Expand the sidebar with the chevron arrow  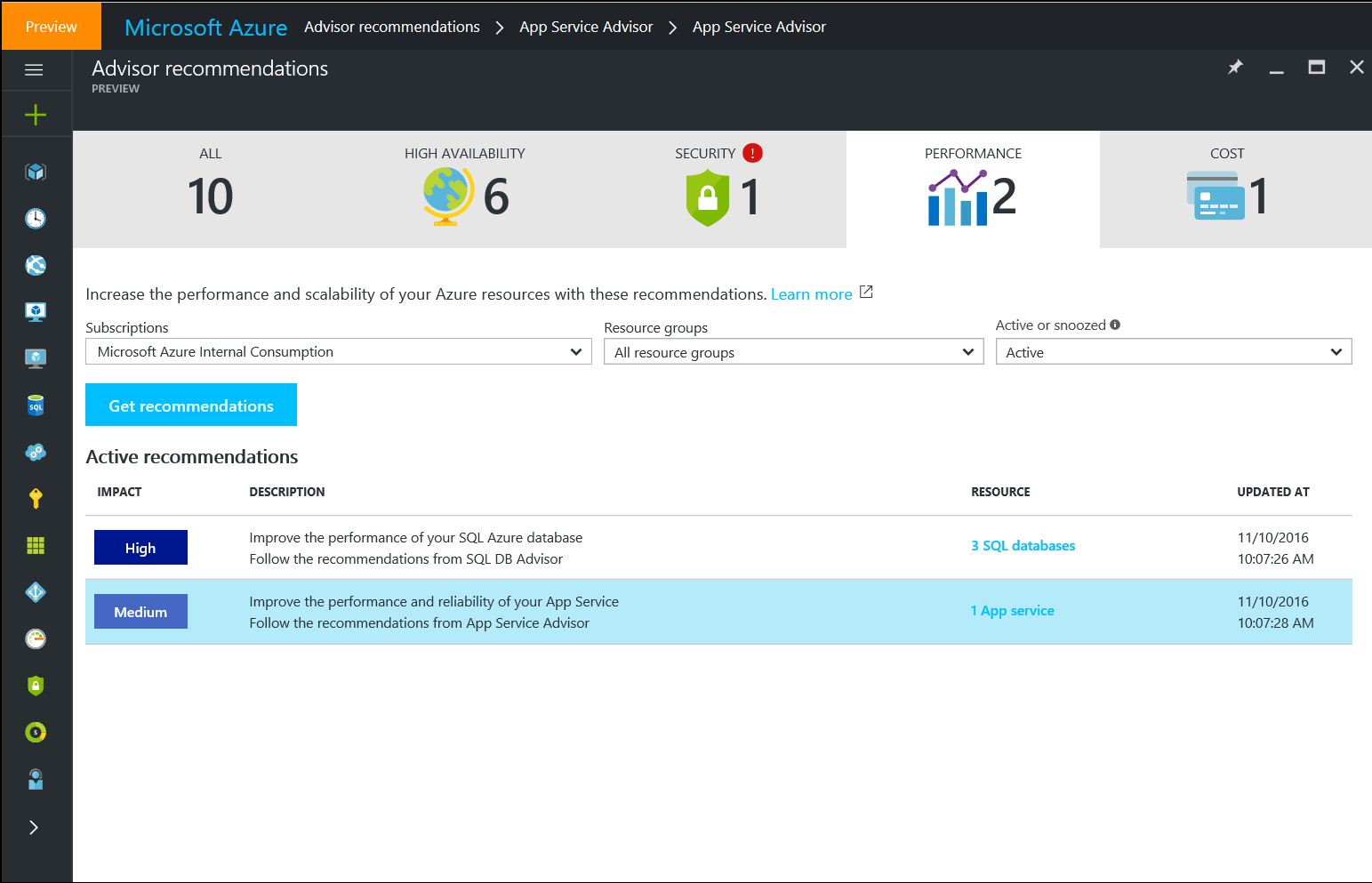pos(34,827)
